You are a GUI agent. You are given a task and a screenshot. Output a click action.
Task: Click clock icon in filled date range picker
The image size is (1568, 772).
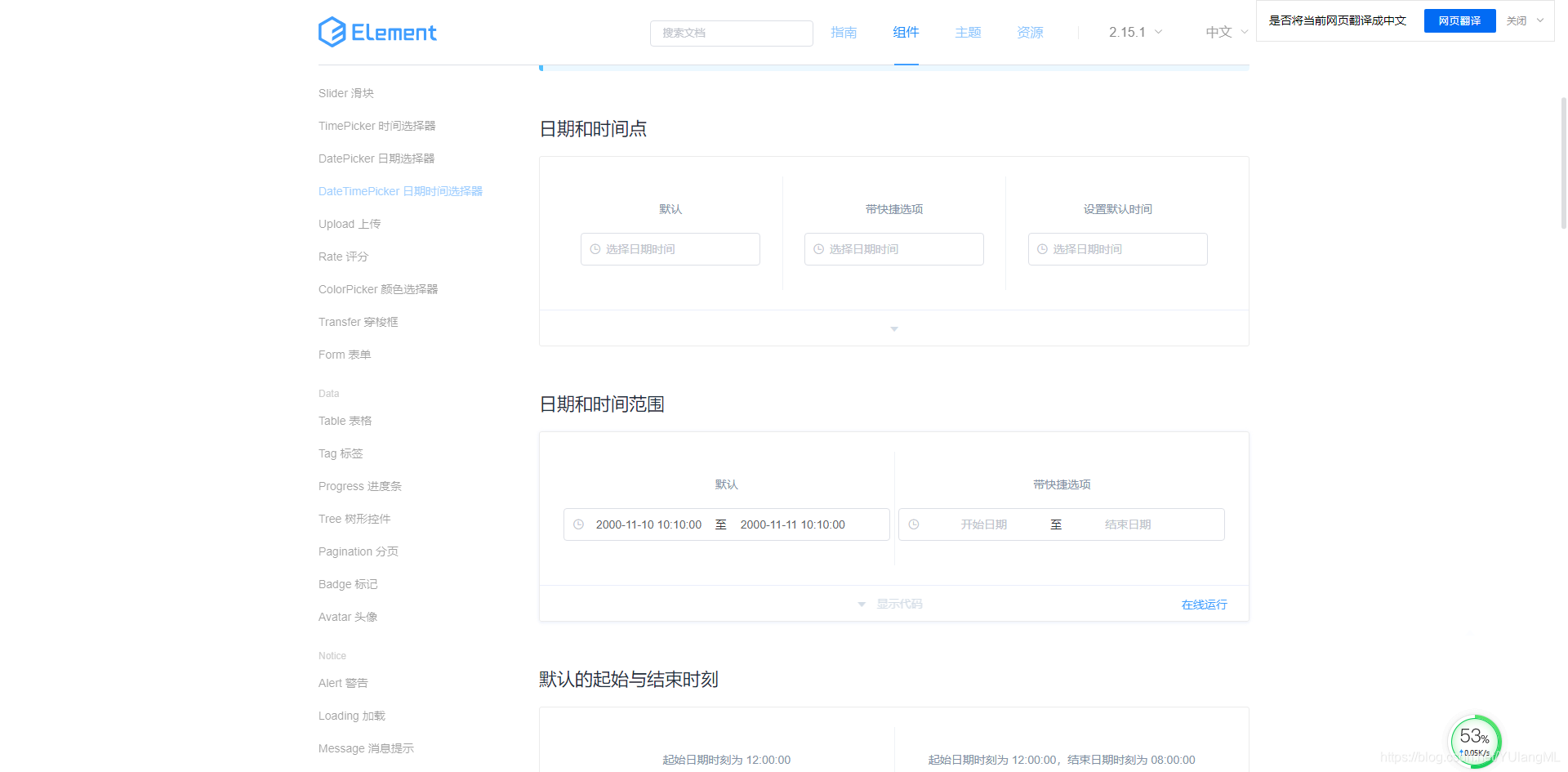pyautogui.click(x=578, y=524)
